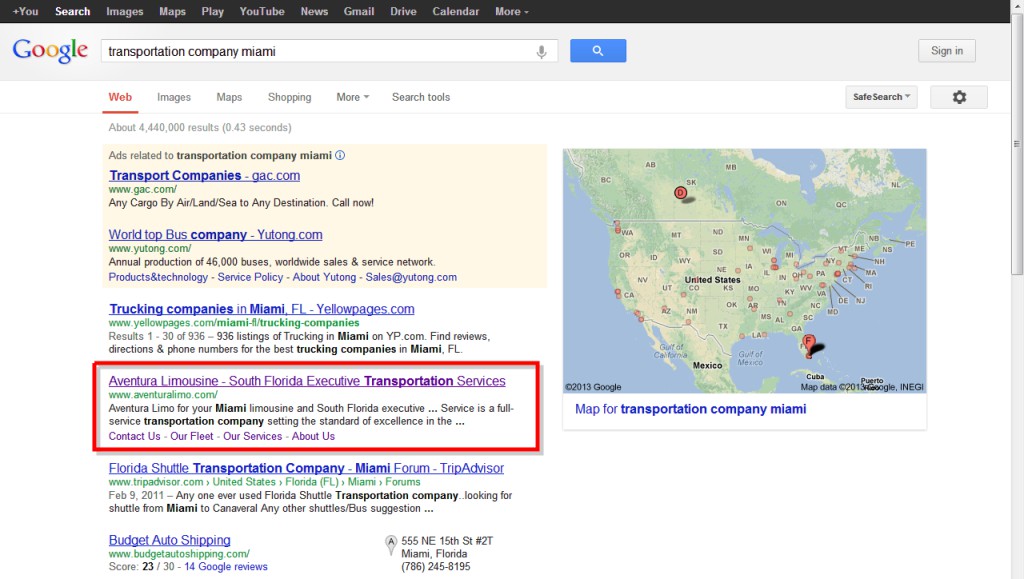Open Gmail in the top bar
This screenshot has height=579, width=1024.
(x=359, y=11)
